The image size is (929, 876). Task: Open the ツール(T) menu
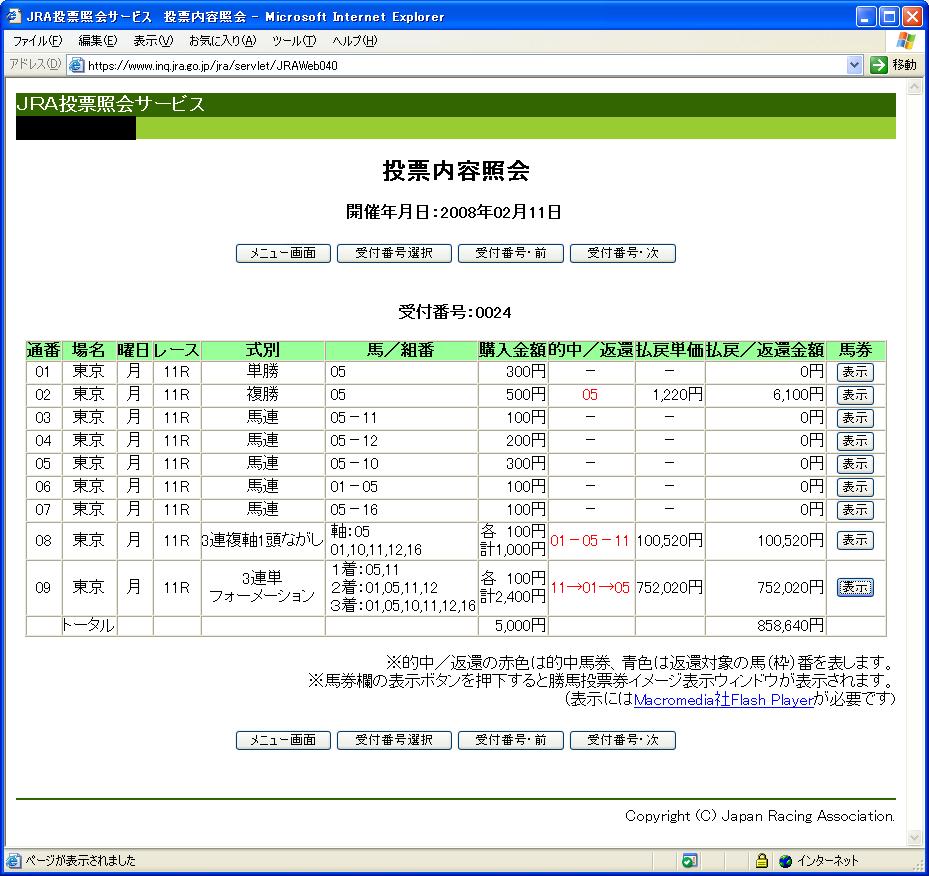click(293, 41)
